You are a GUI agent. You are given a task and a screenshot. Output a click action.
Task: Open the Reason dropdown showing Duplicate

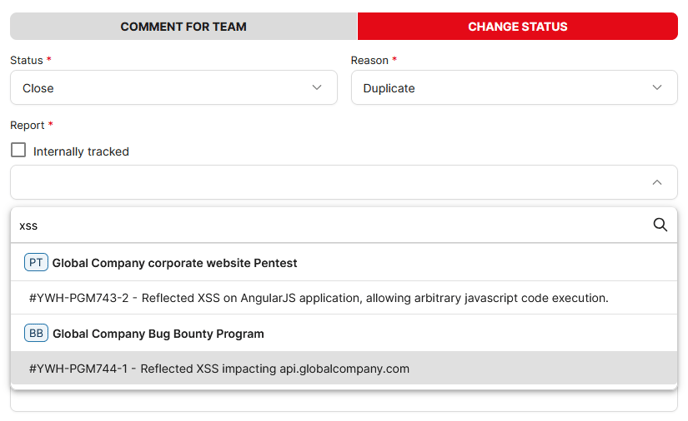[514, 88]
